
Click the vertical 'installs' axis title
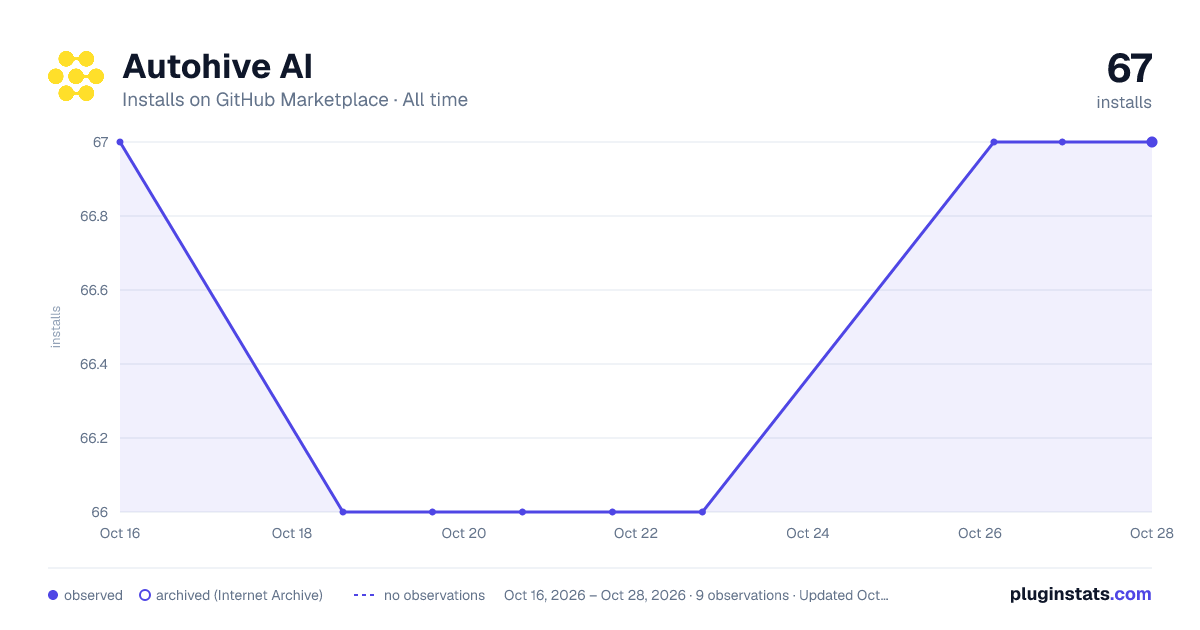click(x=56, y=327)
